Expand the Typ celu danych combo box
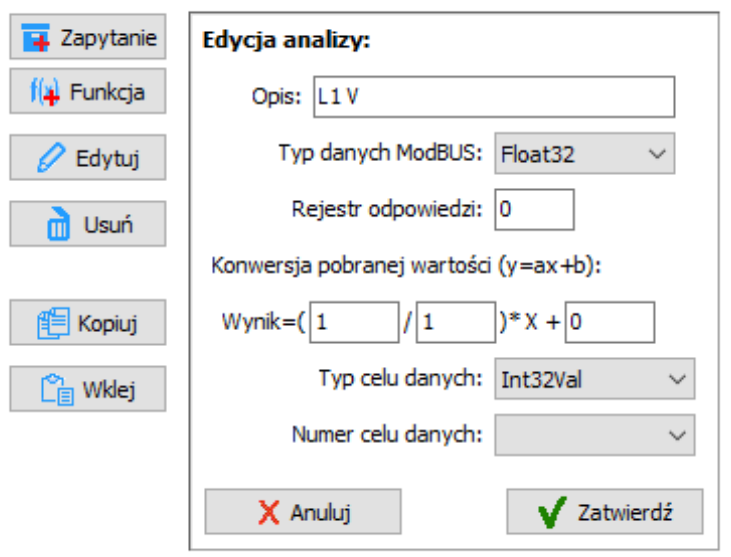This screenshot has height=557, width=731. click(x=594, y=379)
